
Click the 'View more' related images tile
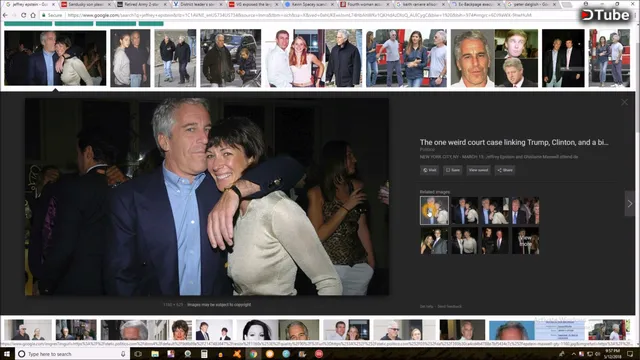coord(526,241)
